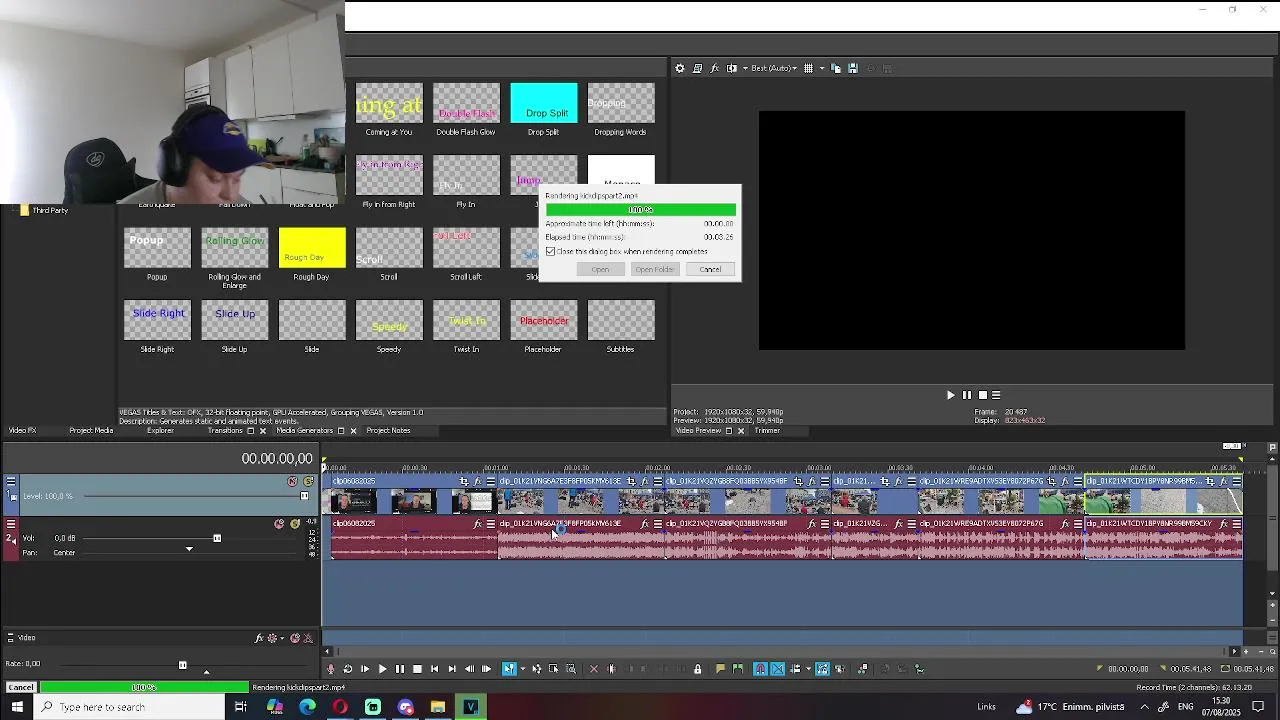Toggle Automatic Crossfades icon
Viewport: 1280px width, 720px height.
[778, 669]
